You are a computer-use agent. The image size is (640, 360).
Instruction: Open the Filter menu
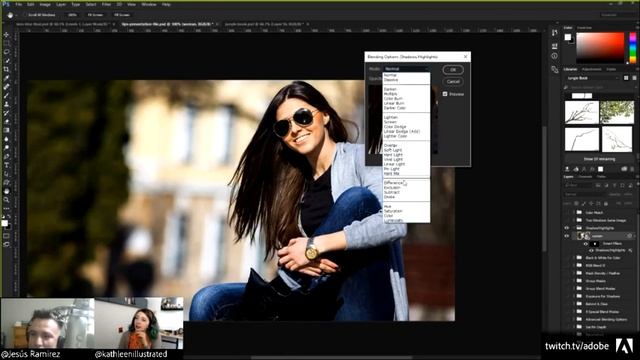(106, 4)
